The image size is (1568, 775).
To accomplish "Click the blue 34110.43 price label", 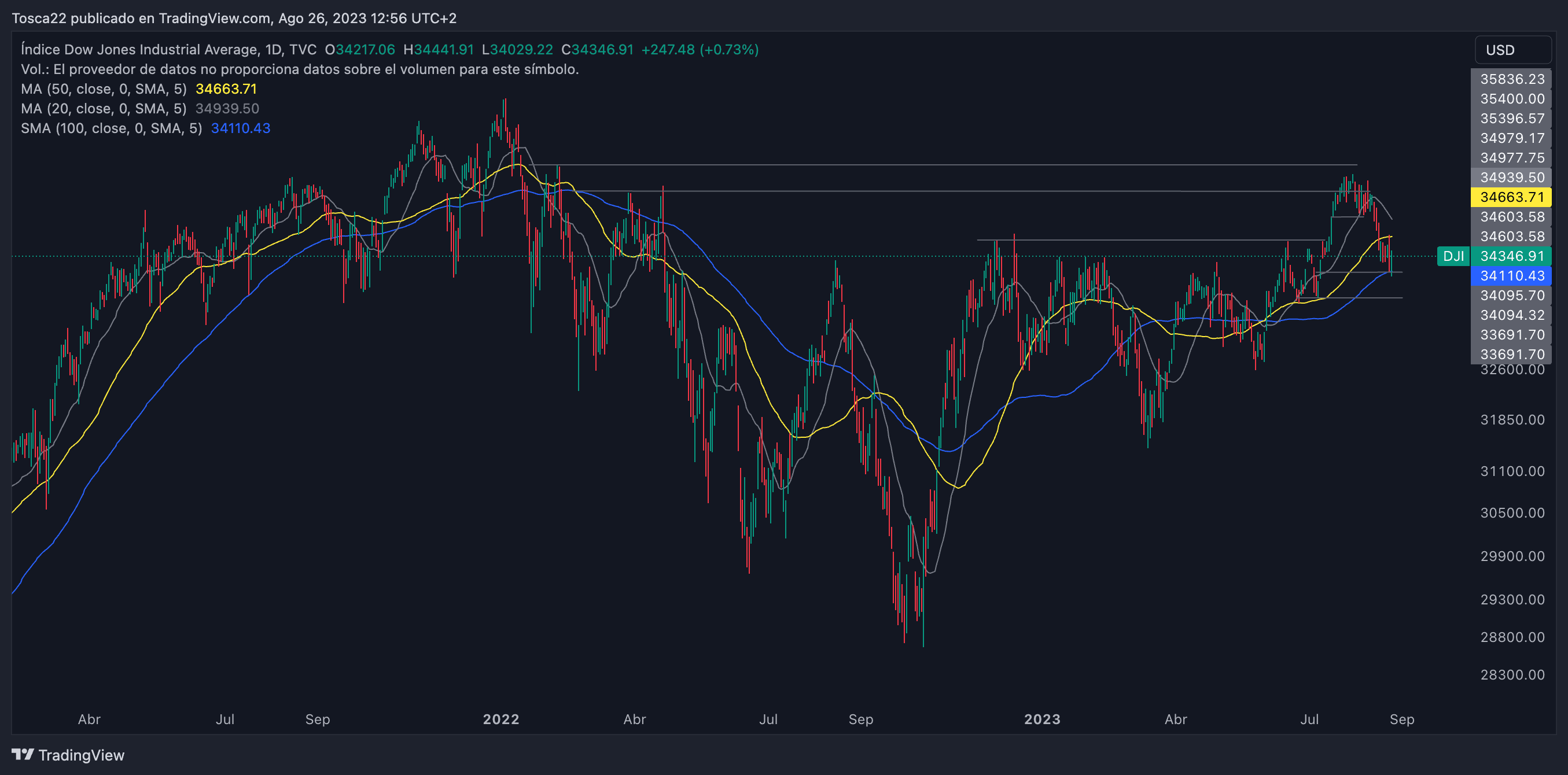I will coord(1511,275).
